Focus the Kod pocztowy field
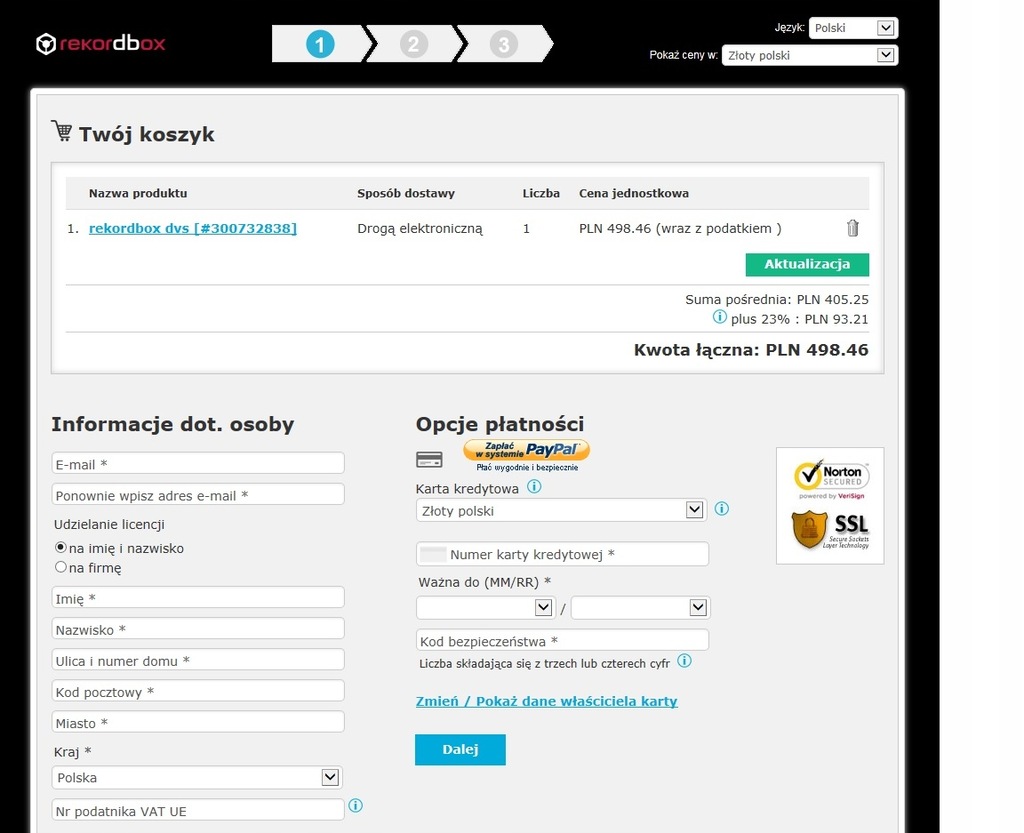Image resolution: width=1024 pixels, height=833 pixels. (x=198, y=691)
